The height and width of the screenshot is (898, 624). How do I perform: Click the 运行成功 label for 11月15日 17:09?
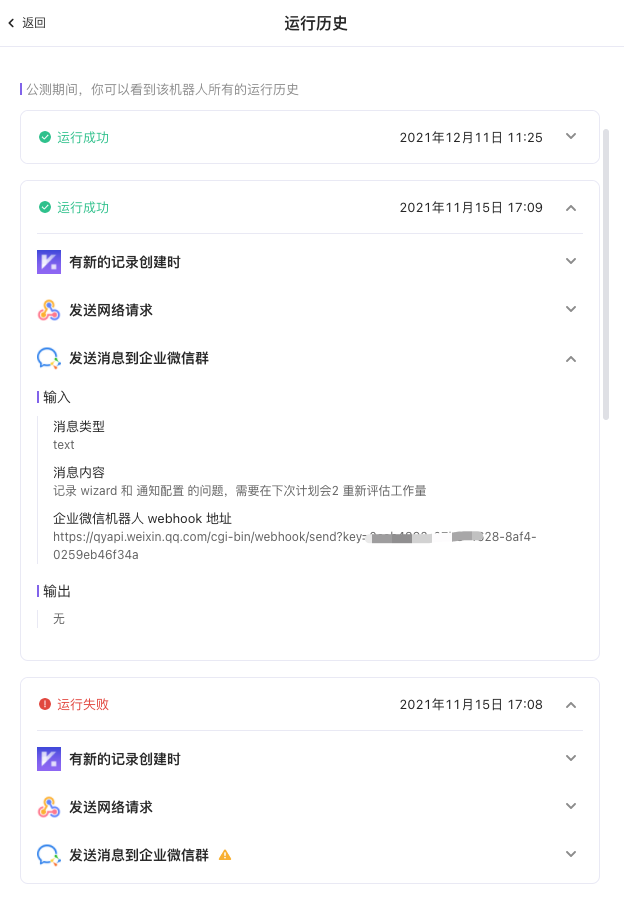click(83, 207)
